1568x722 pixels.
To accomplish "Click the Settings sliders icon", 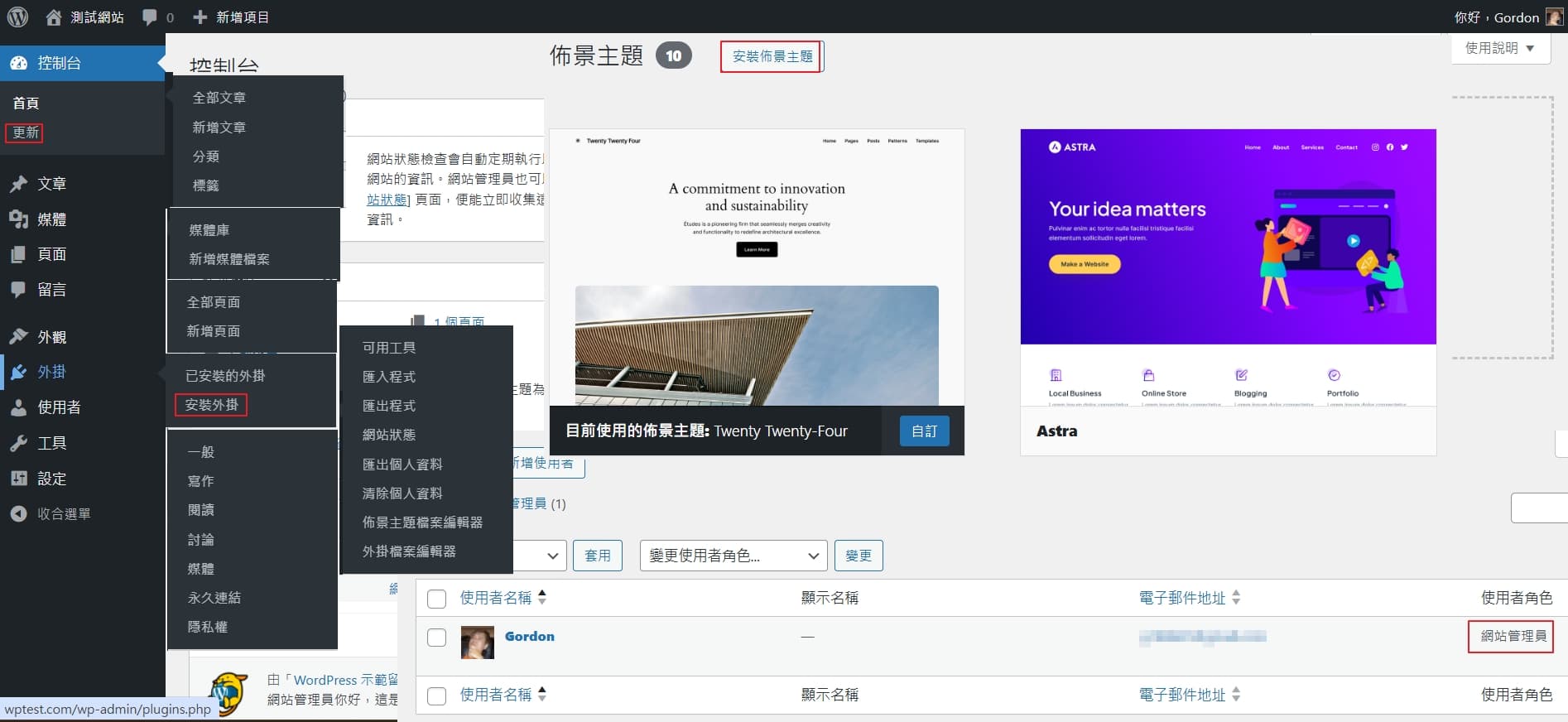I will tap(18, 479).
